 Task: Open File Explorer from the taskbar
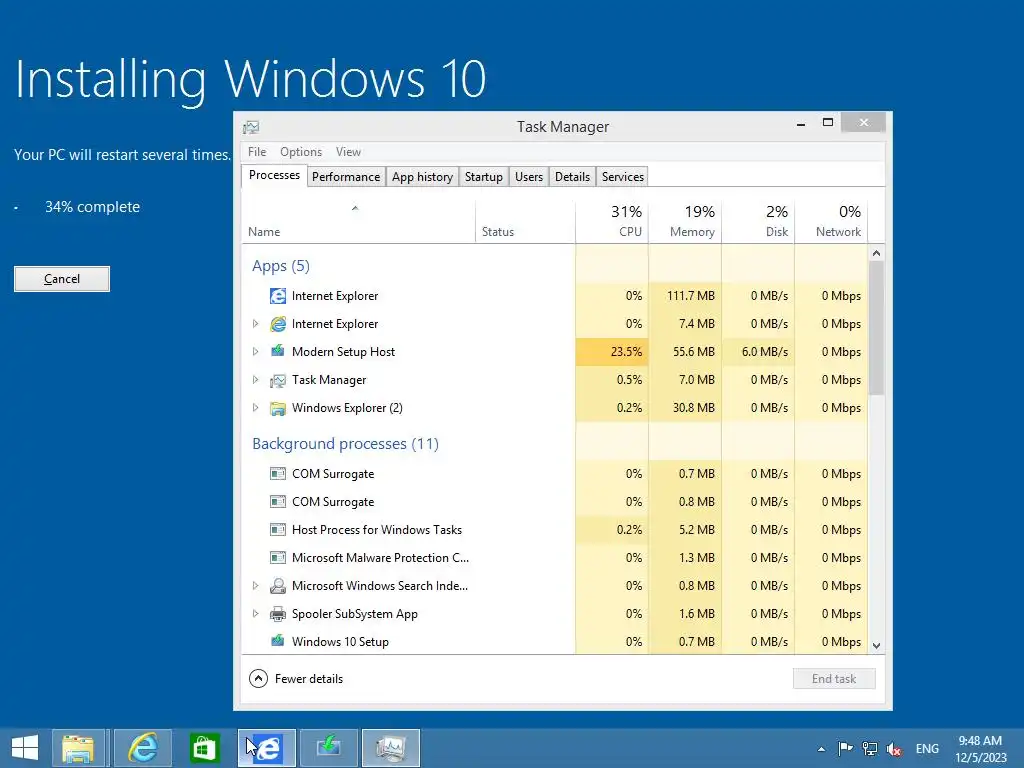78,748
